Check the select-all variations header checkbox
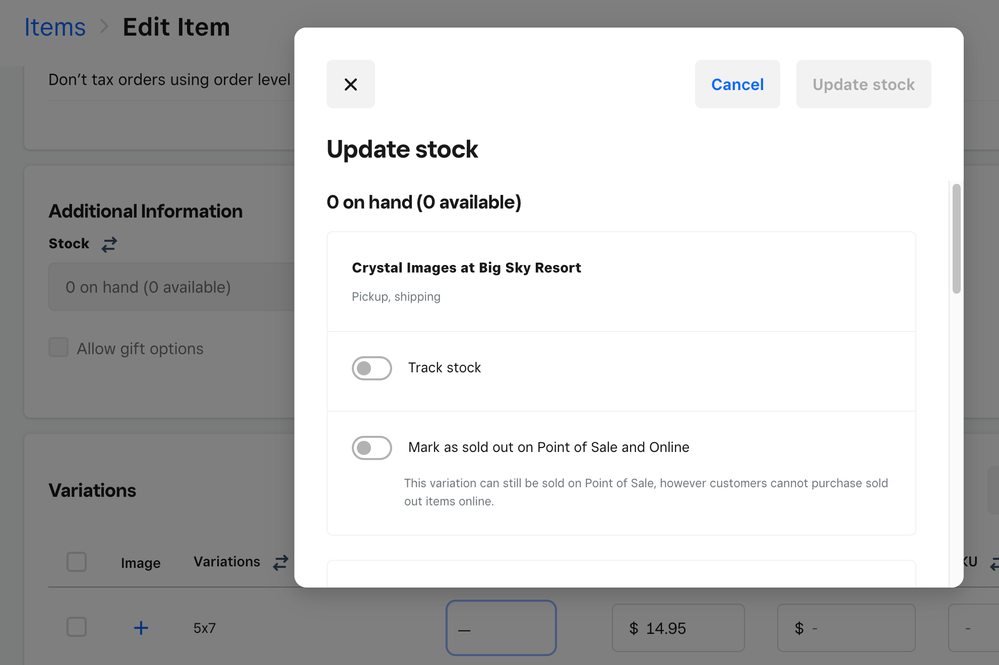 pyautogui.click(x=76, y=562)
